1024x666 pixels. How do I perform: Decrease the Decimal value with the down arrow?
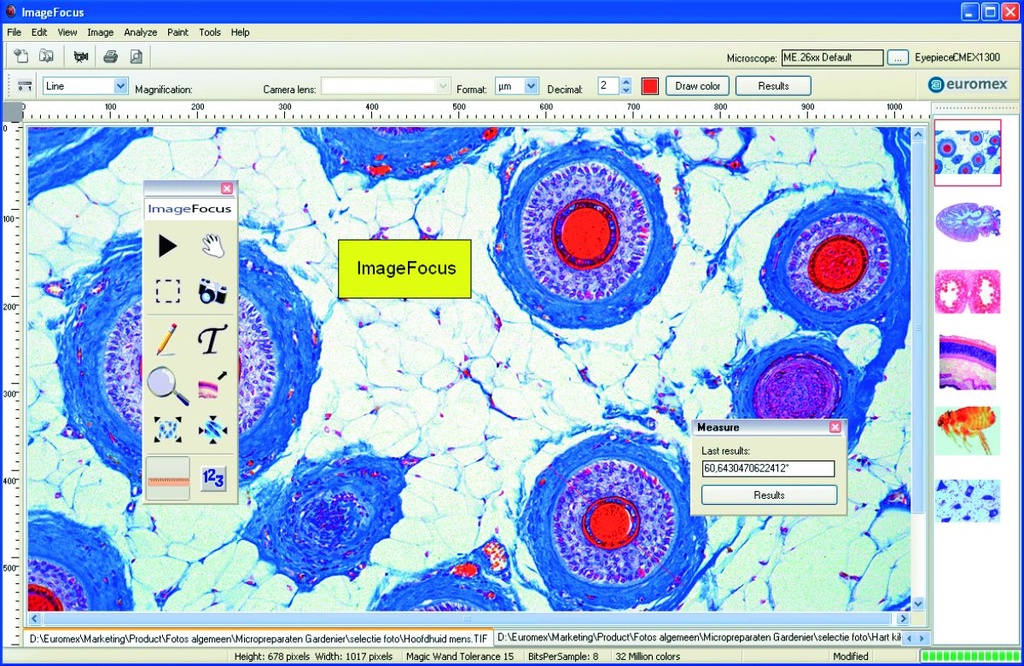coord(626,90)
